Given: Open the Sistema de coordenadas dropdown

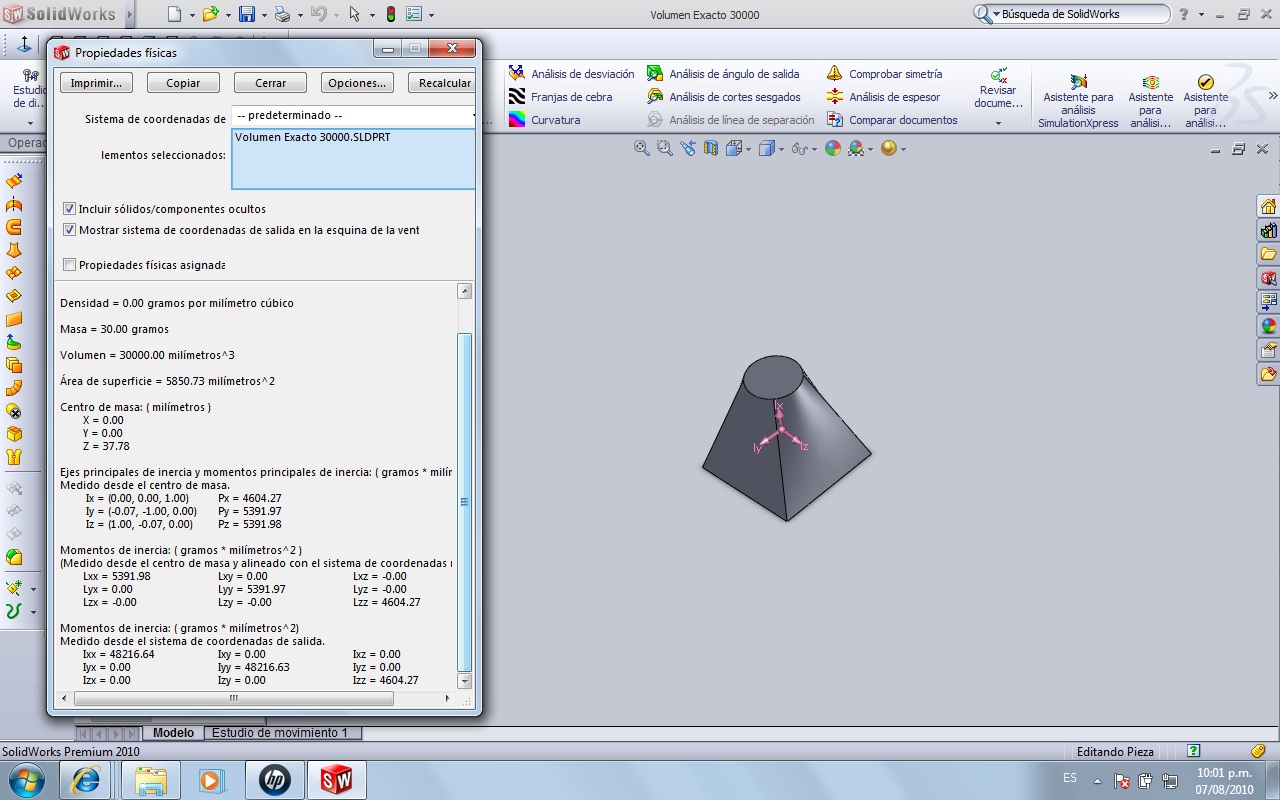Looking at the screenshot, I should (x=354, y=116).
